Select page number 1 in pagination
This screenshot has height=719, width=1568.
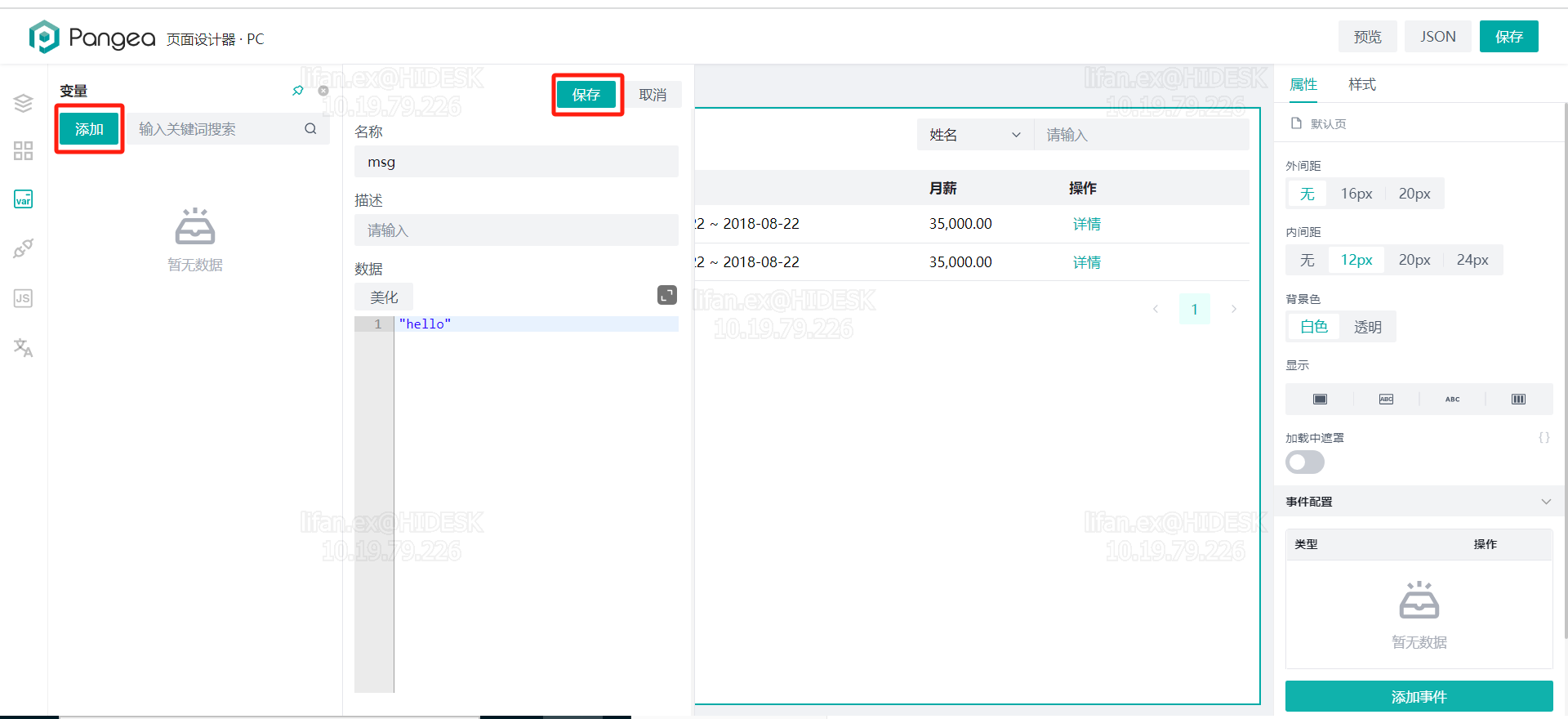pyautogui.click(x=1194, y=309)
